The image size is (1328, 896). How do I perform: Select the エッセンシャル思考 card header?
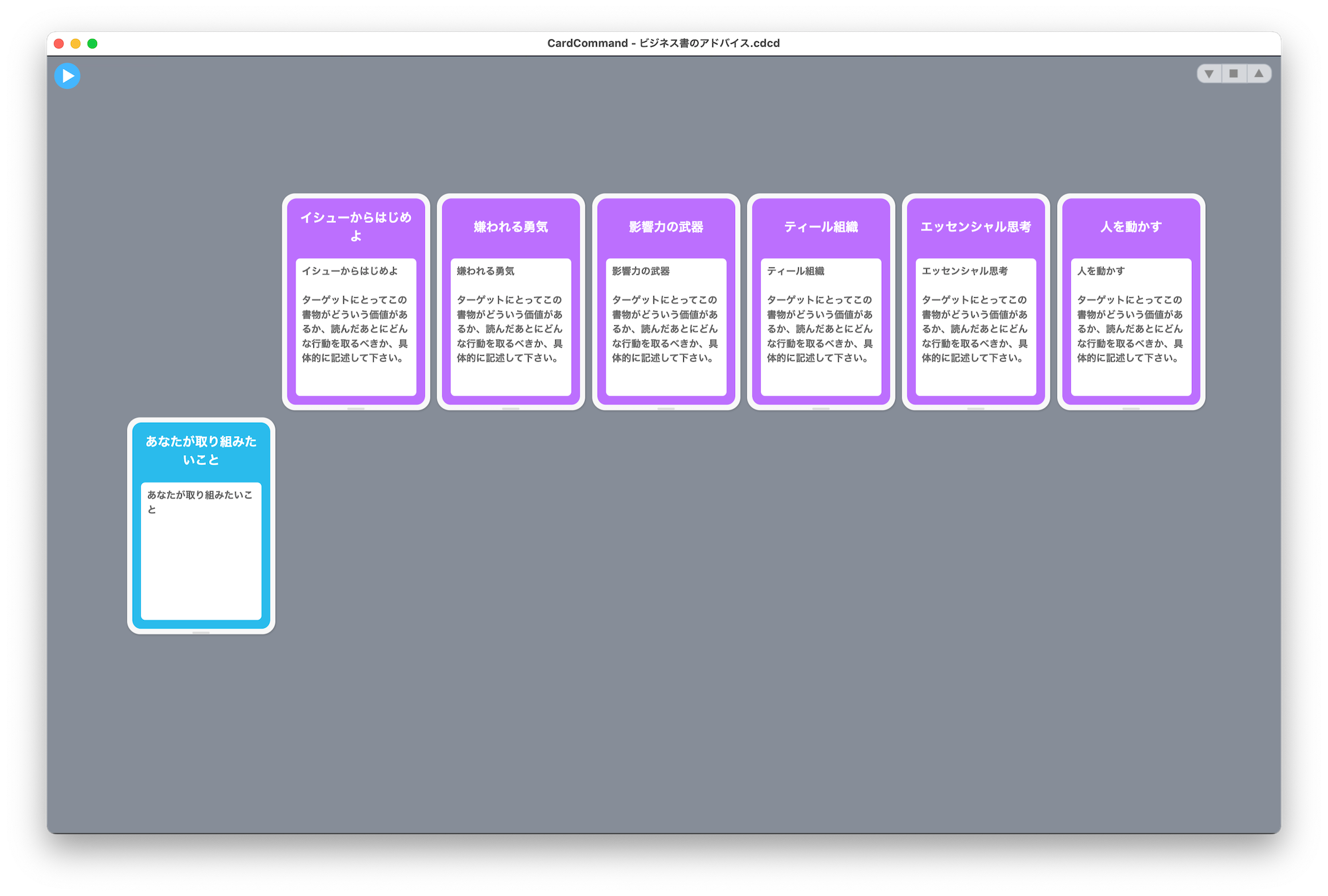[x=975, y=227]
